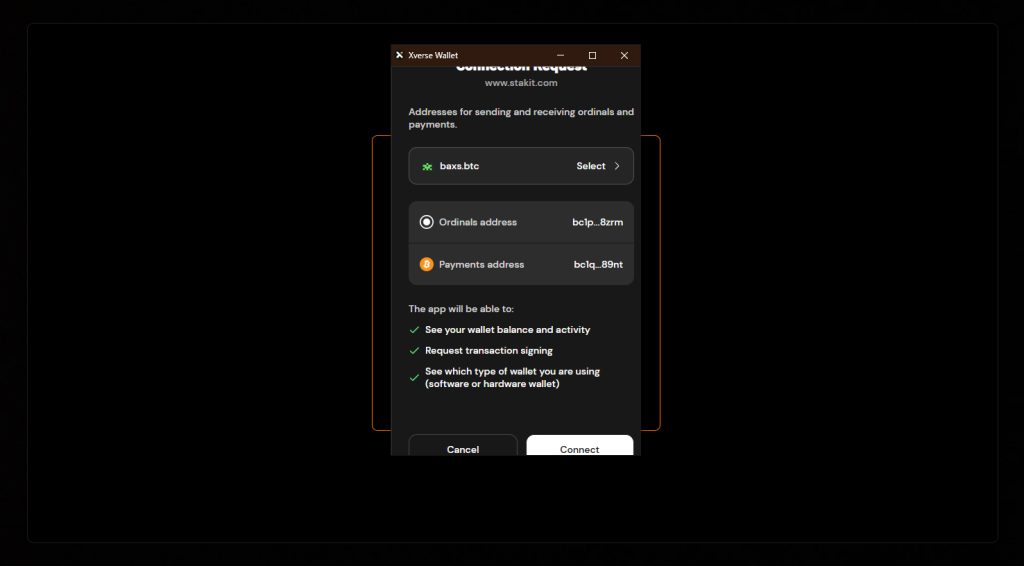This screenshot has height=566, width=1024.
Task: Click the bc1p...8zrm ordinals address
Action: point(598,222)
